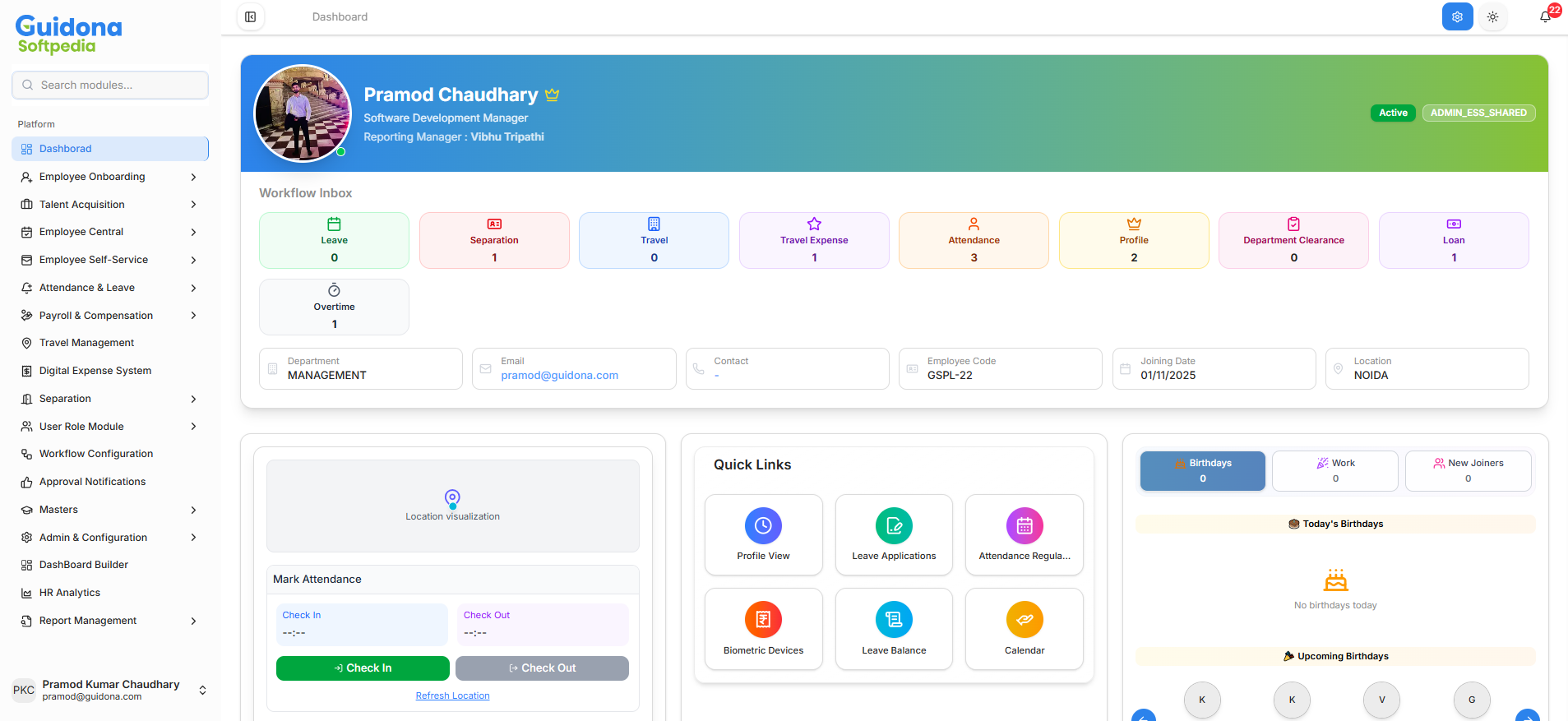
Task: Switch to the New Joiners tab
Action: pos(1468,470)
